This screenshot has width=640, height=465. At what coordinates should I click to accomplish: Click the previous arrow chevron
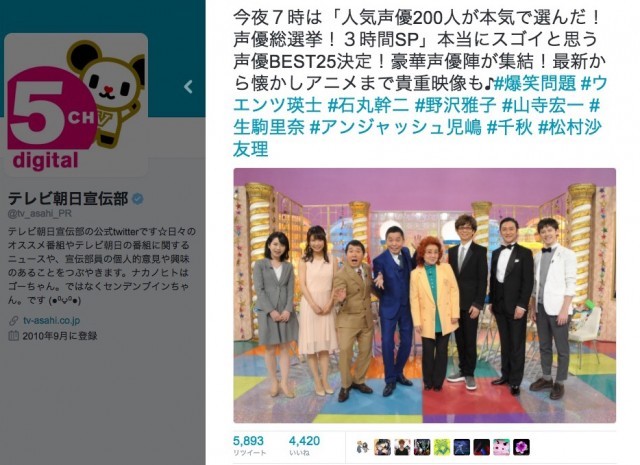pyautogui.click(x=188, y=87)
